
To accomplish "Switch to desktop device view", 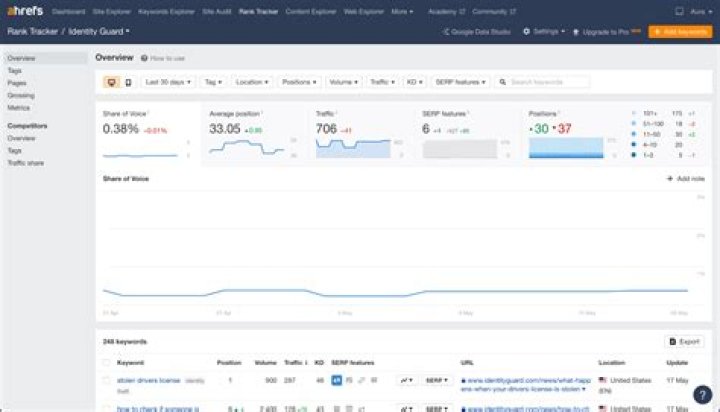I will coord(110,82).
